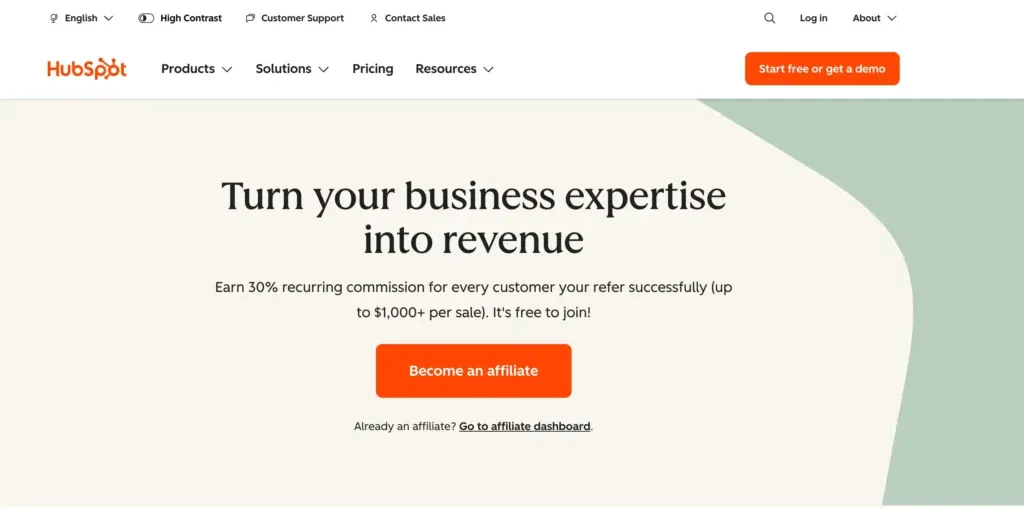Click the Customer Support link text
This screenshot has width=1024, height=509.
click(302, 18)
